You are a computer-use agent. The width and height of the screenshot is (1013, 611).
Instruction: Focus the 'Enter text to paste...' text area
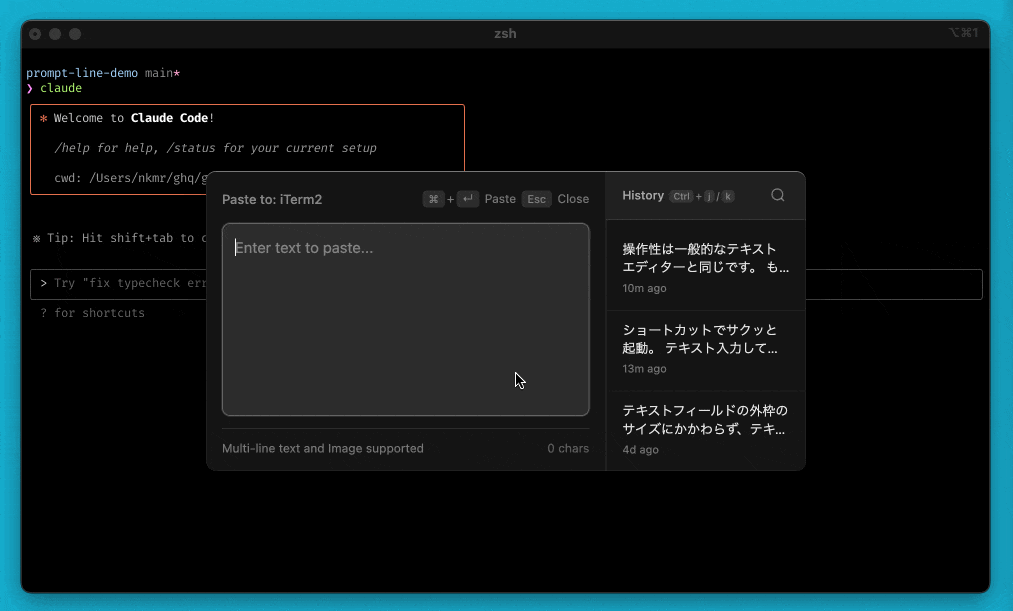coord(406,320)
